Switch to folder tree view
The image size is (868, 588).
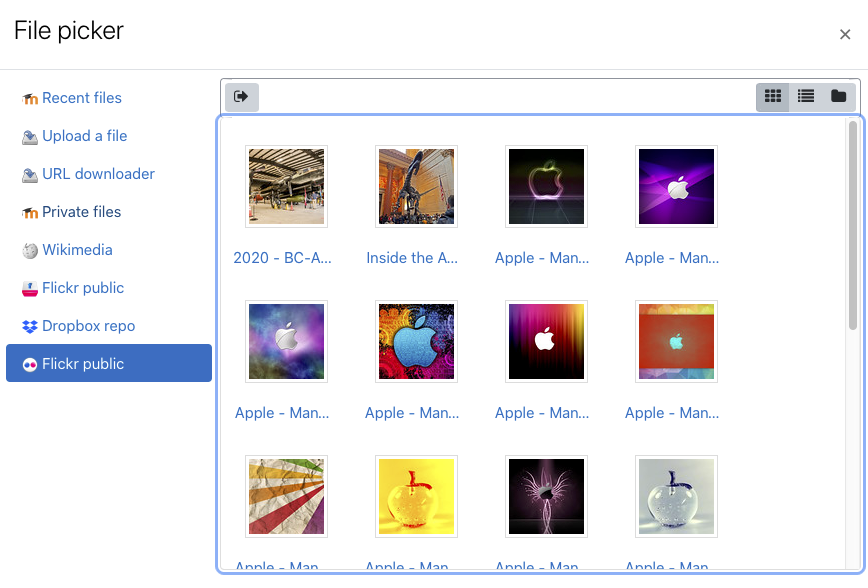click(839, 97)
